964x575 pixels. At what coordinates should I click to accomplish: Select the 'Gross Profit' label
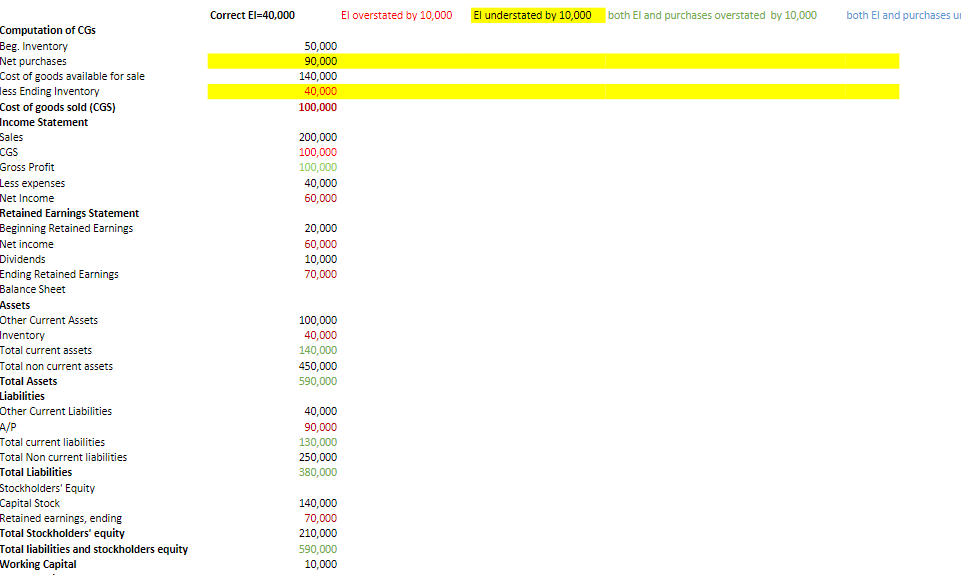coord(27,167)
